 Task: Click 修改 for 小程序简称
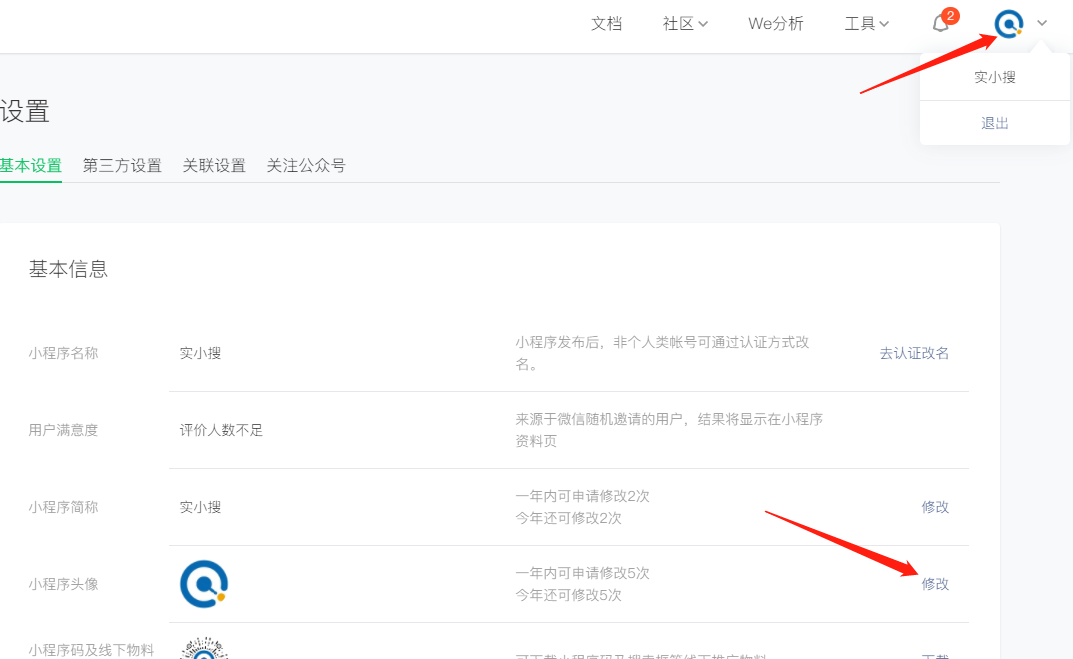(x=935, y=507)
